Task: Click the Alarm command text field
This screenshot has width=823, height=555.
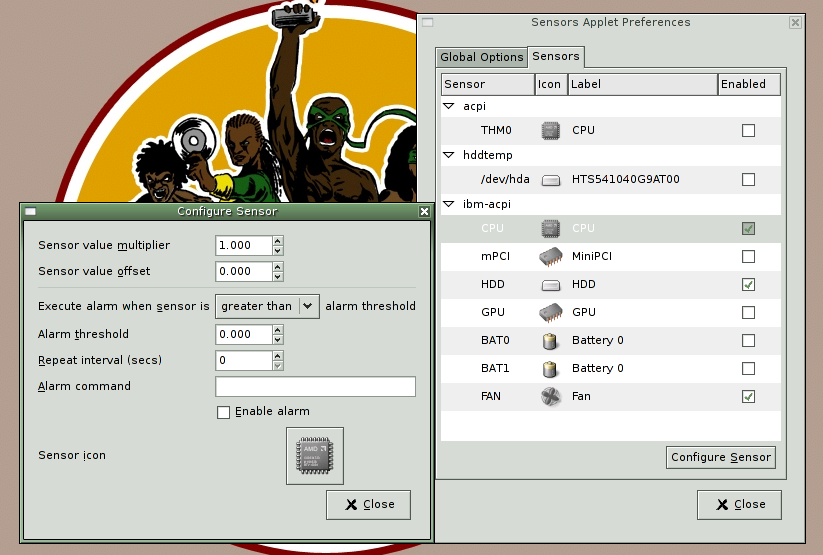Action: click(315, 387)
